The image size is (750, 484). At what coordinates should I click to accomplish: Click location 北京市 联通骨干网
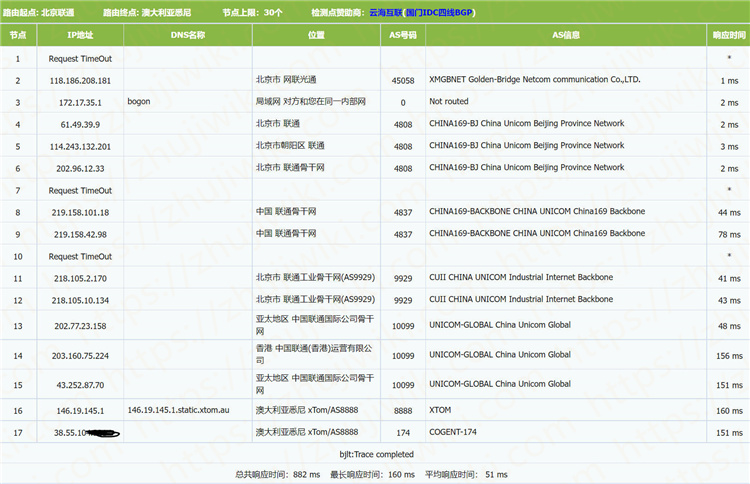click(290, 167)
